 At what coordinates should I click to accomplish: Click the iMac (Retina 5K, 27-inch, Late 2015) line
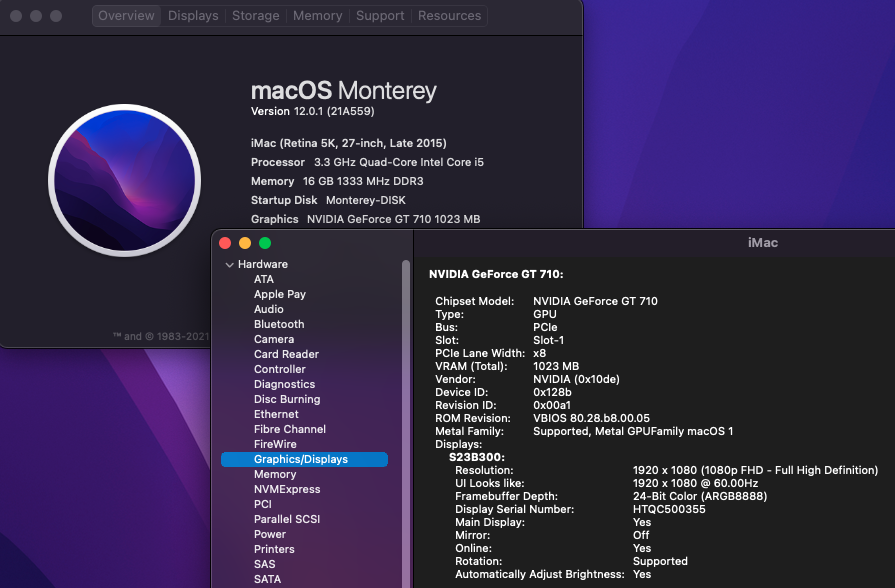coord(349,143)
